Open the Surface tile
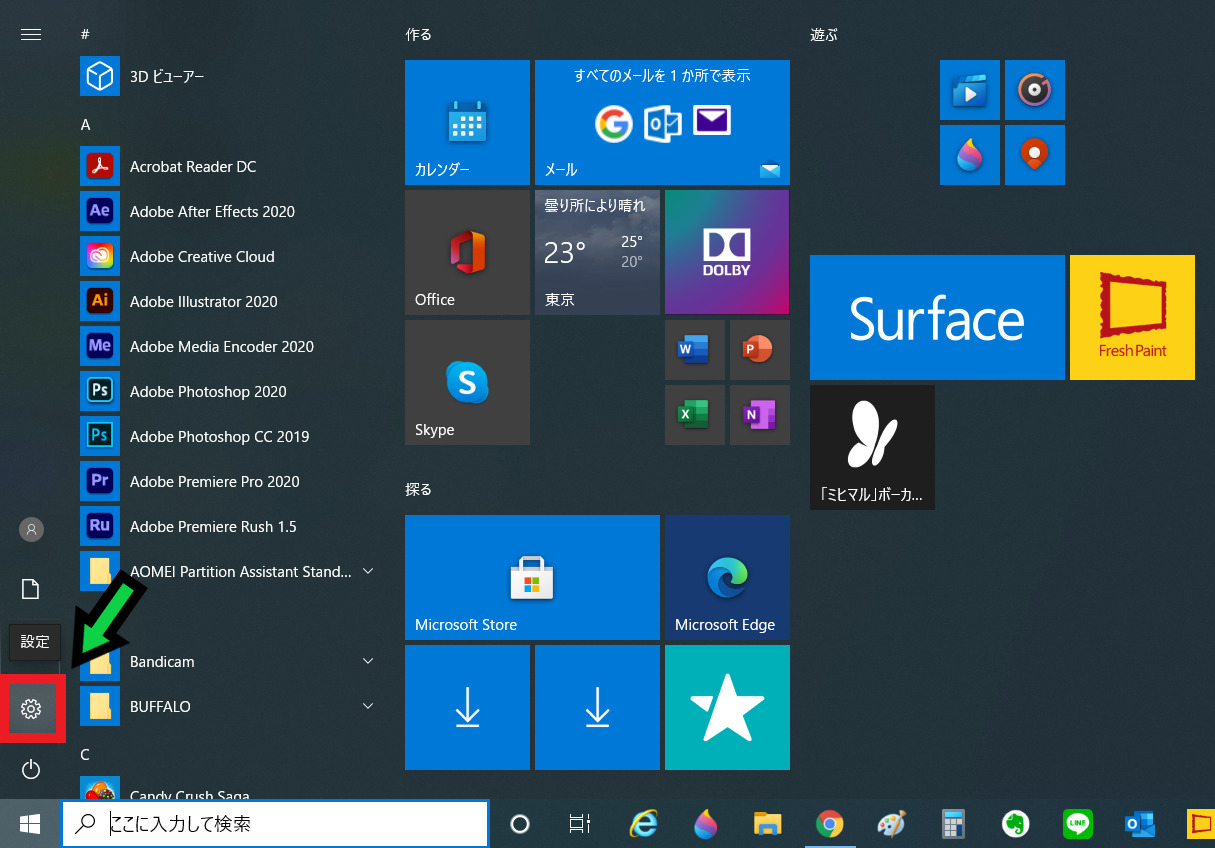Screen dimensions: 1215x848 (x=937, y=317)
